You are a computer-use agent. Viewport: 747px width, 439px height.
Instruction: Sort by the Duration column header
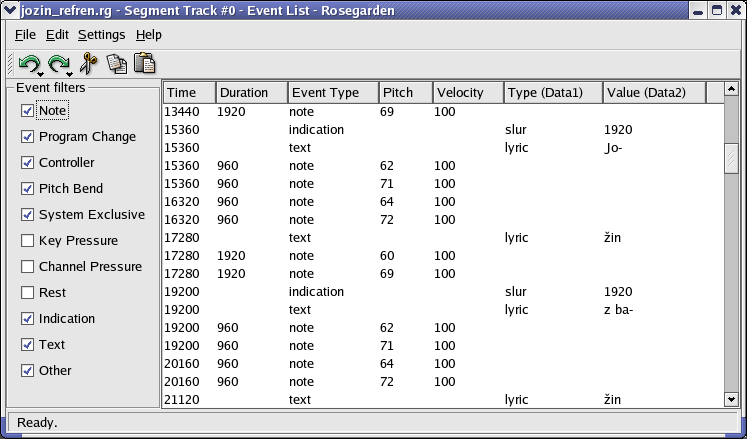point(252,92)
